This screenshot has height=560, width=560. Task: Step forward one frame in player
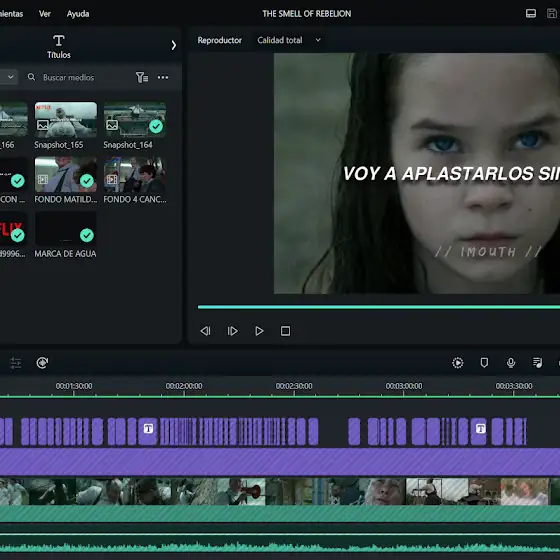pos(232,331)
